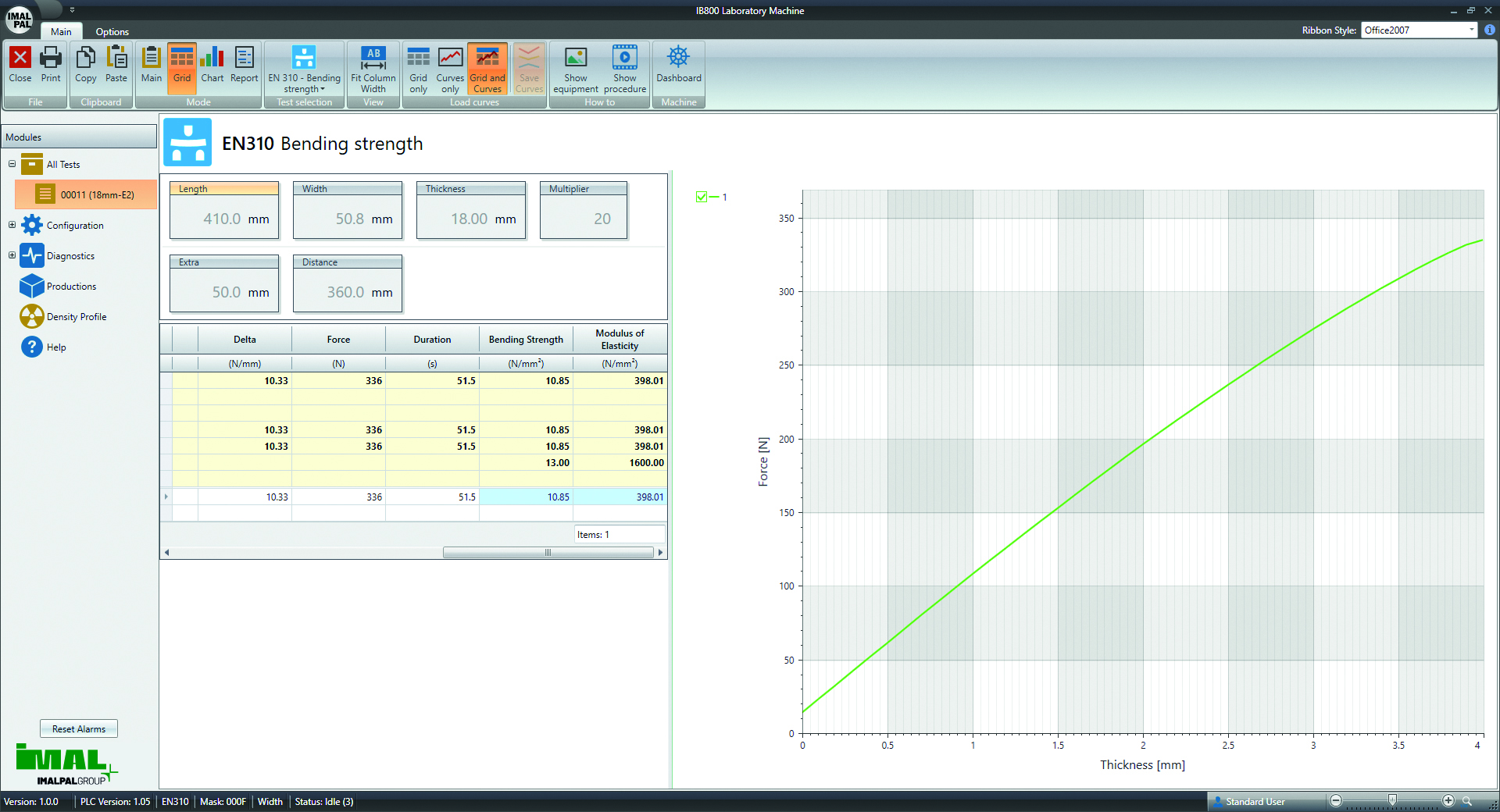Switch to Main mode view

(152, 65)
